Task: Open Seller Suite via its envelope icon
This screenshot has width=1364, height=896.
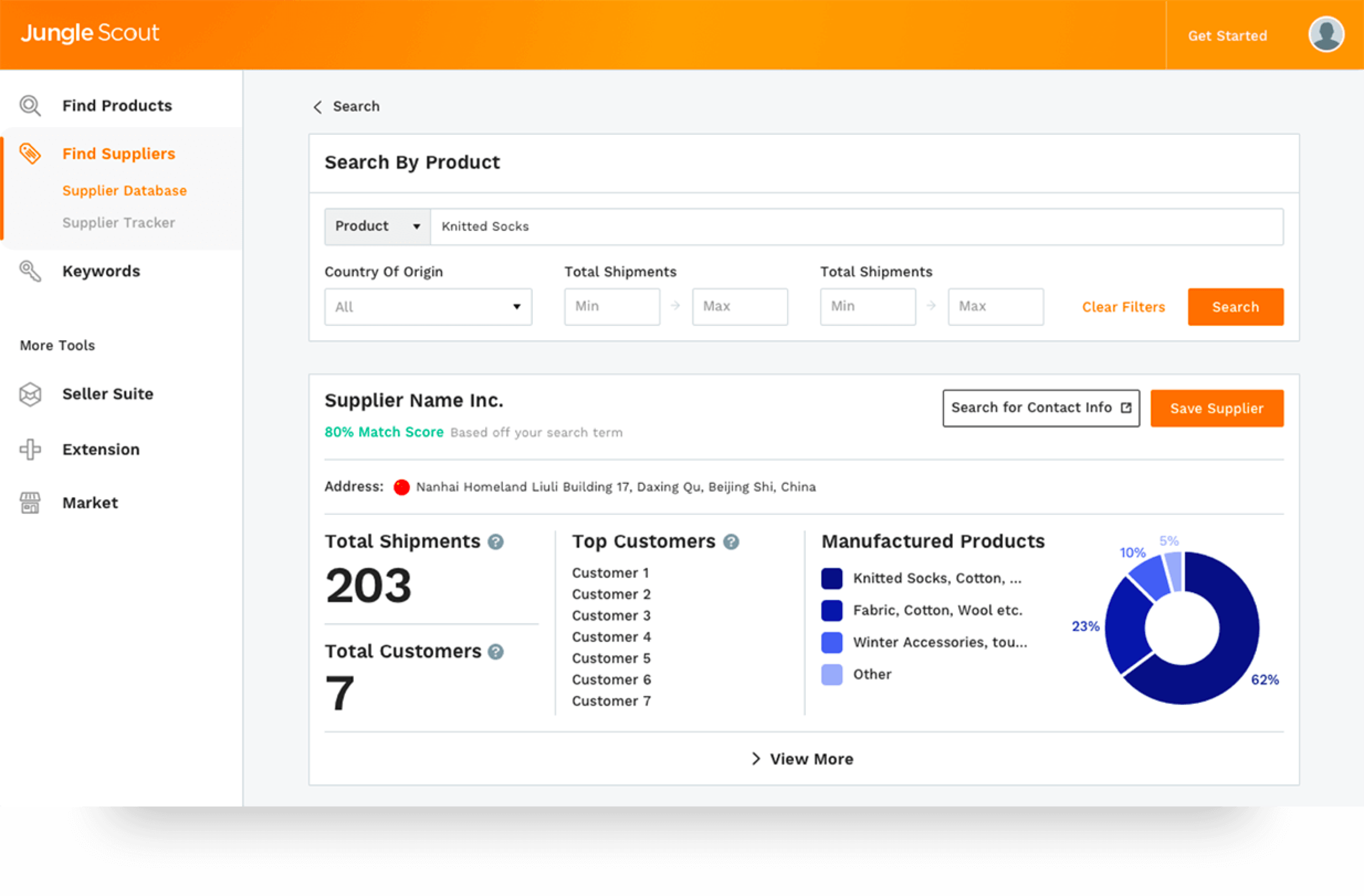Action: pos(30,394)
